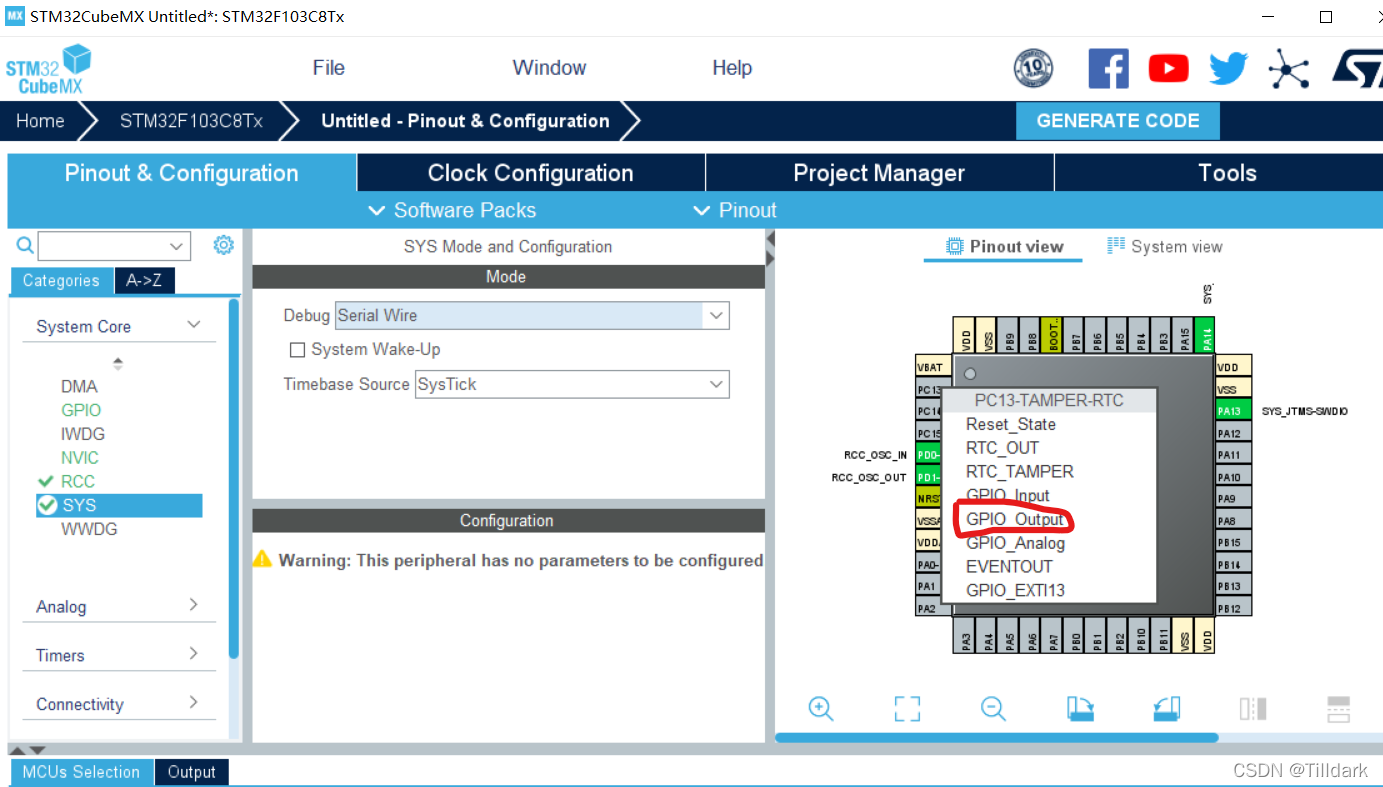Toggle vertical split view icon

pos(1253,709)
